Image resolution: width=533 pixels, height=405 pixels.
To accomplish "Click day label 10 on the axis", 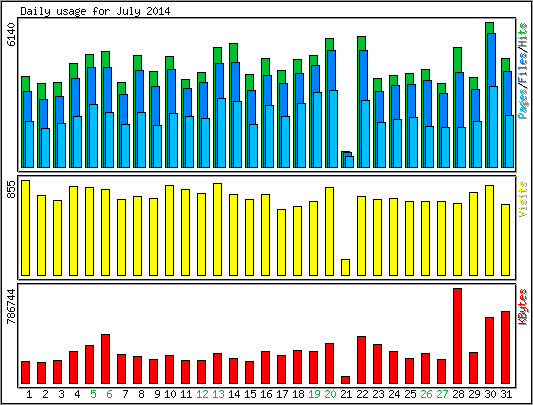I will point(170,394).
